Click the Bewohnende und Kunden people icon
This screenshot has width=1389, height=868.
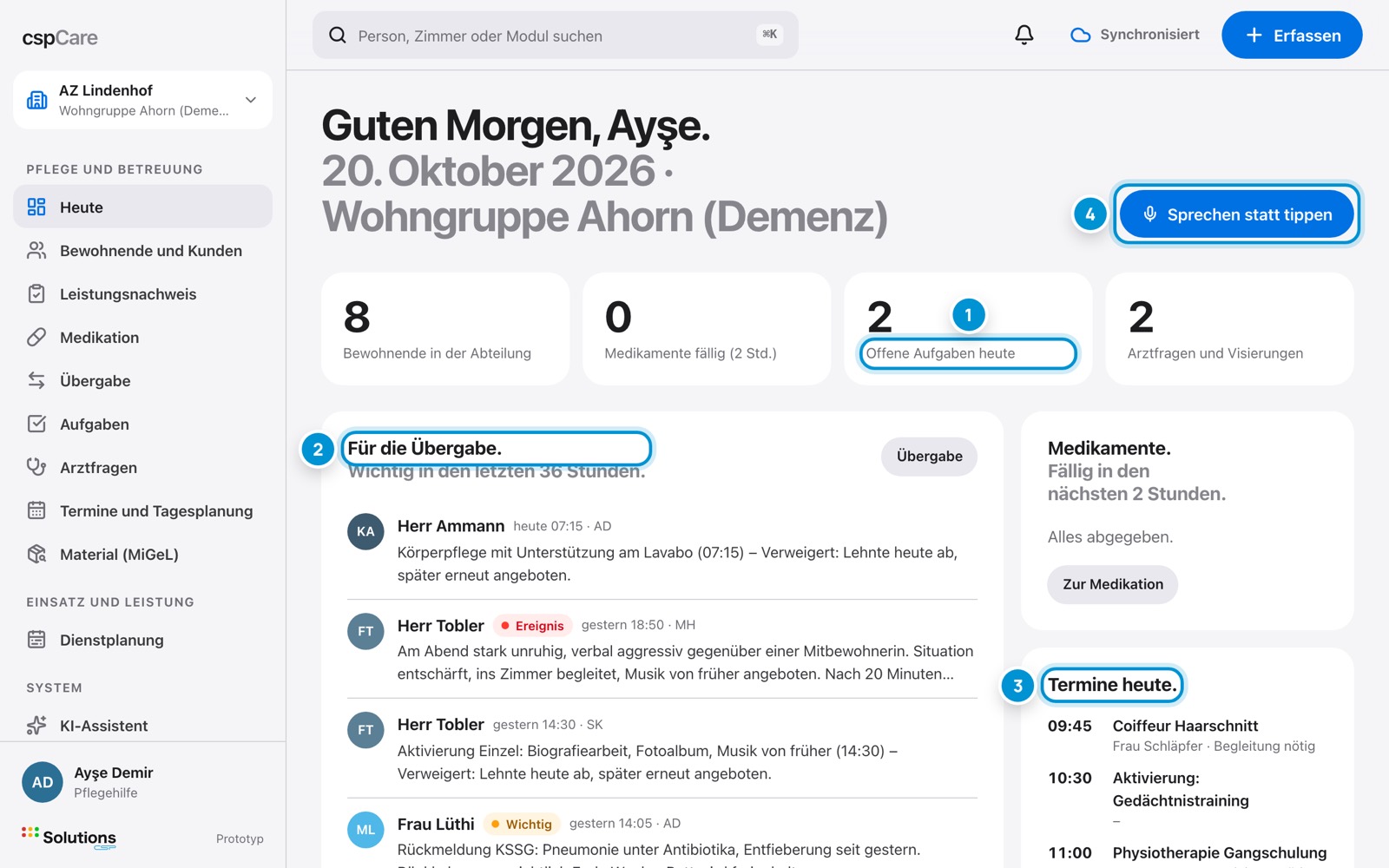pyautogui.click(x=36, y=250)
